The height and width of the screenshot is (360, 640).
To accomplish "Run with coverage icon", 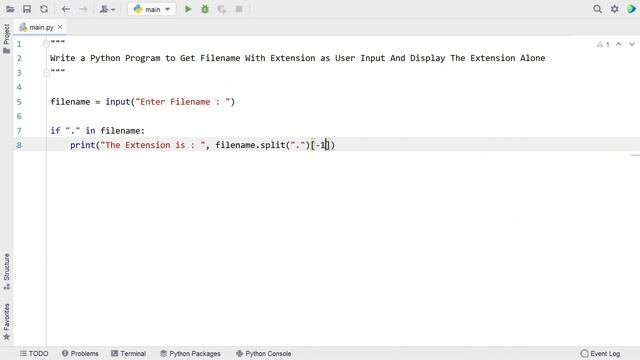I will (x=222, y=9).
